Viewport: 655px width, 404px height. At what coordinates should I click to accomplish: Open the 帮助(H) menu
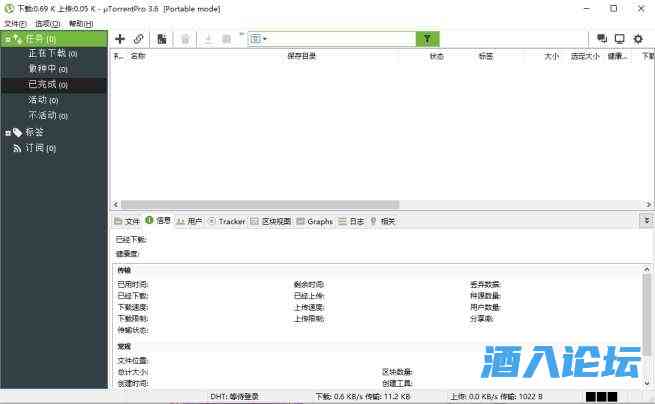(x=81, y=24)
